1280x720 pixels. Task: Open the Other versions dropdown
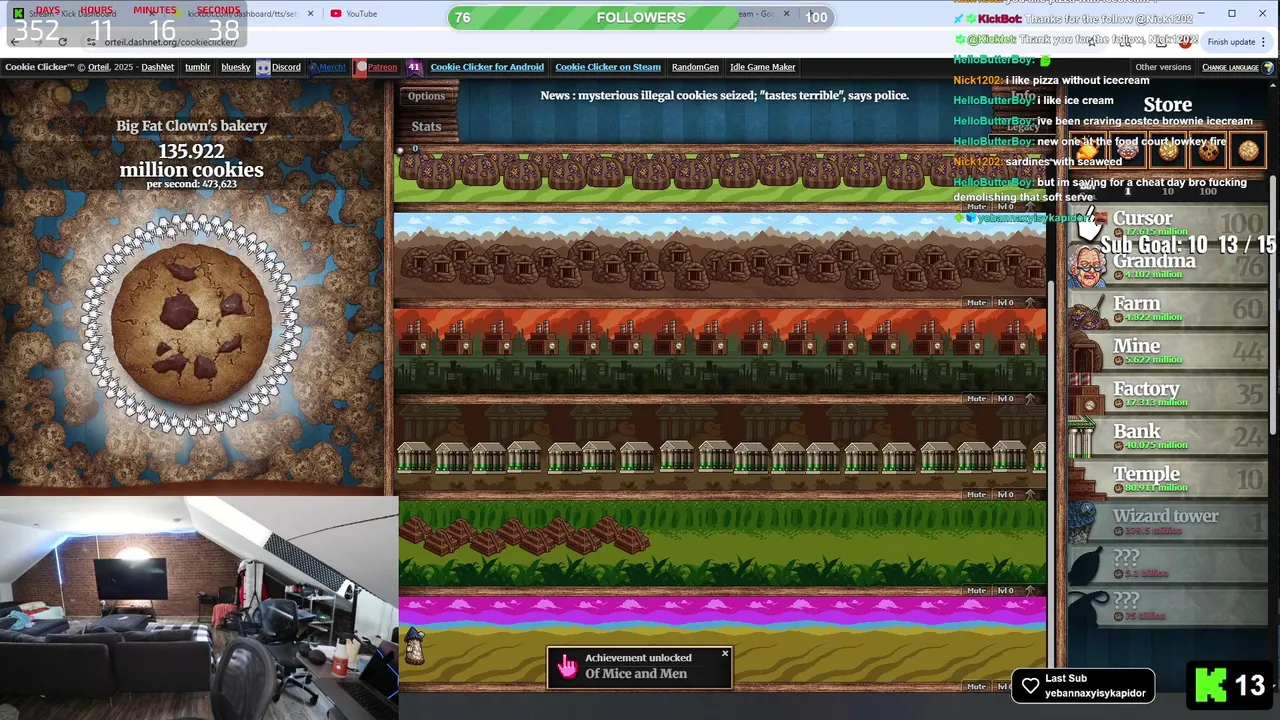(x=1163, y=67)
